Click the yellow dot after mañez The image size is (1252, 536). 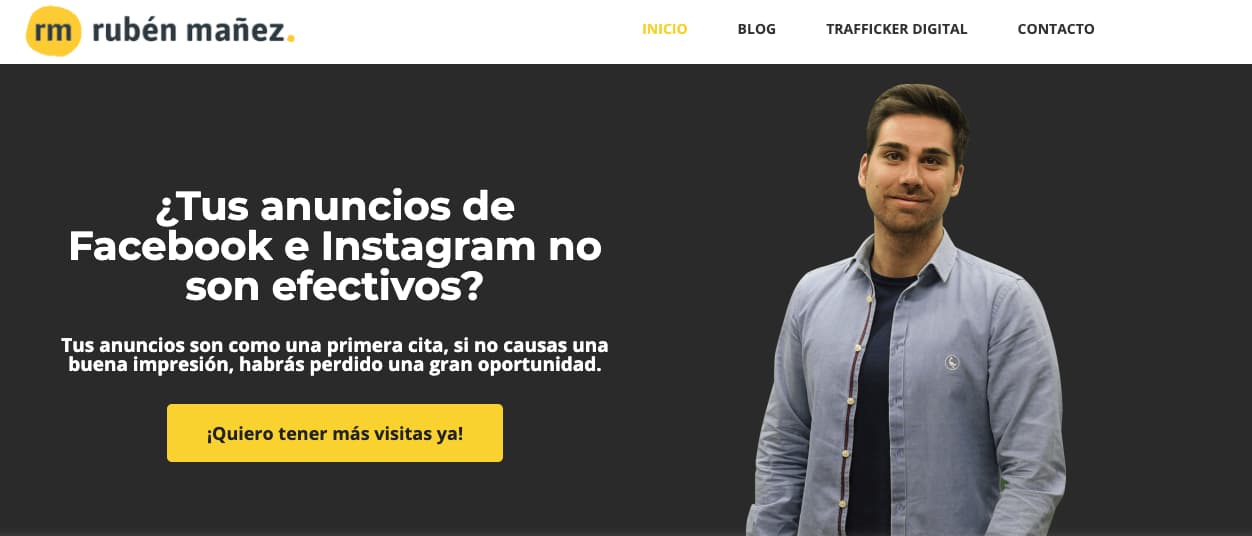291,40
